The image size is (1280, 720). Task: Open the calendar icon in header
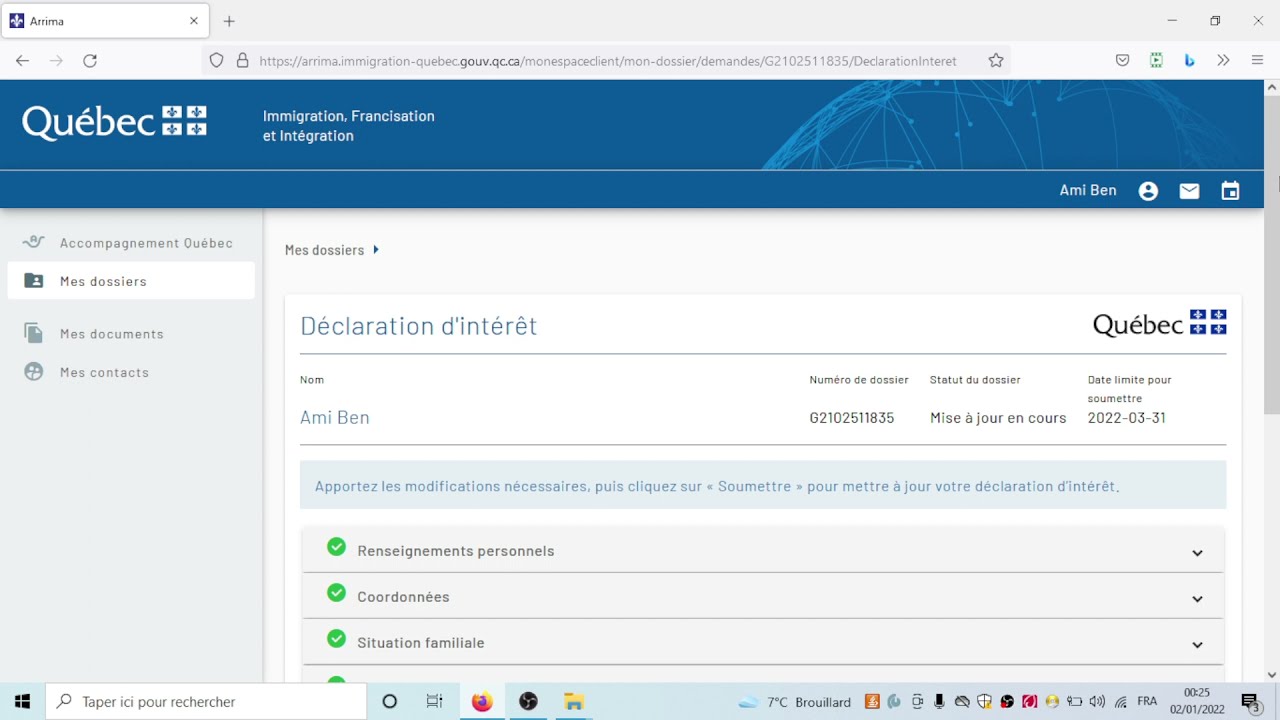pyautogui.click(x=1230, y=191)
